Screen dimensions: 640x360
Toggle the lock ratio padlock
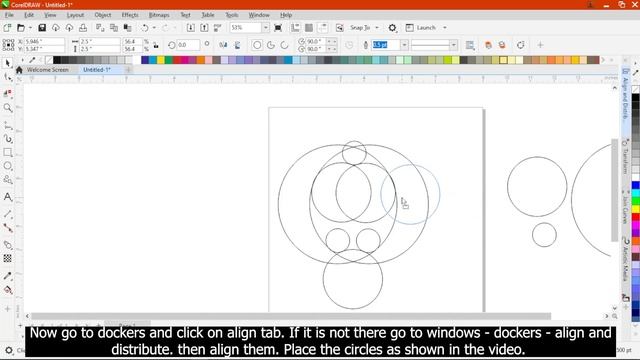click(156, 45)
